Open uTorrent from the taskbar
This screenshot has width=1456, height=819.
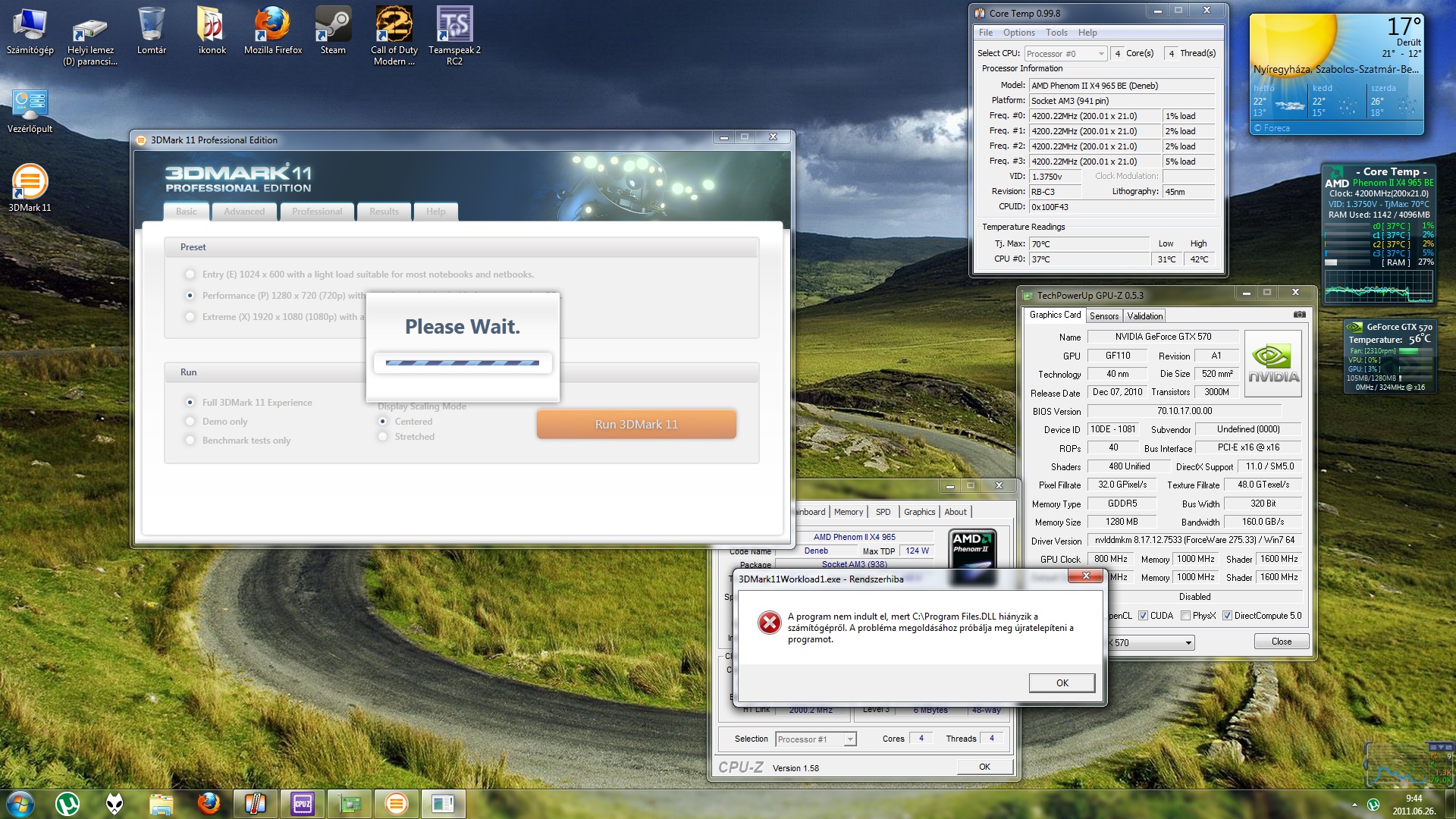click(x=67, y=804)
